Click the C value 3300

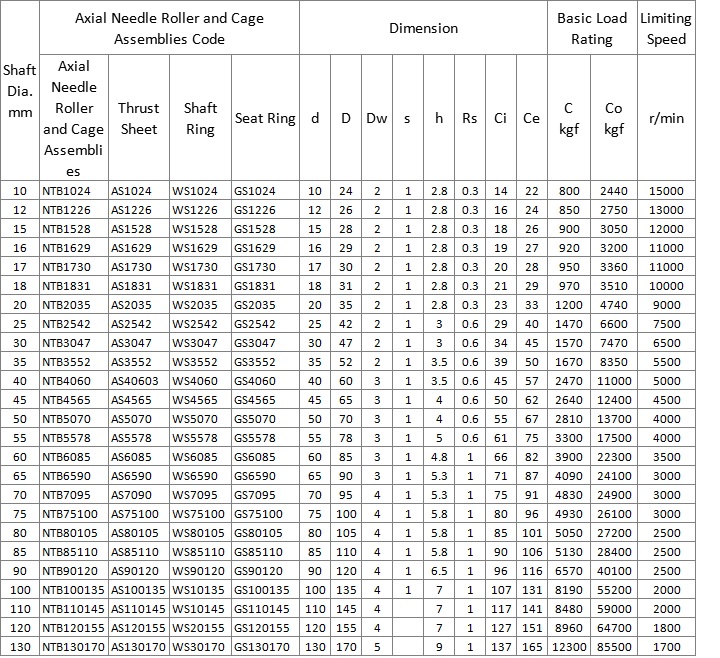(568, 438)
